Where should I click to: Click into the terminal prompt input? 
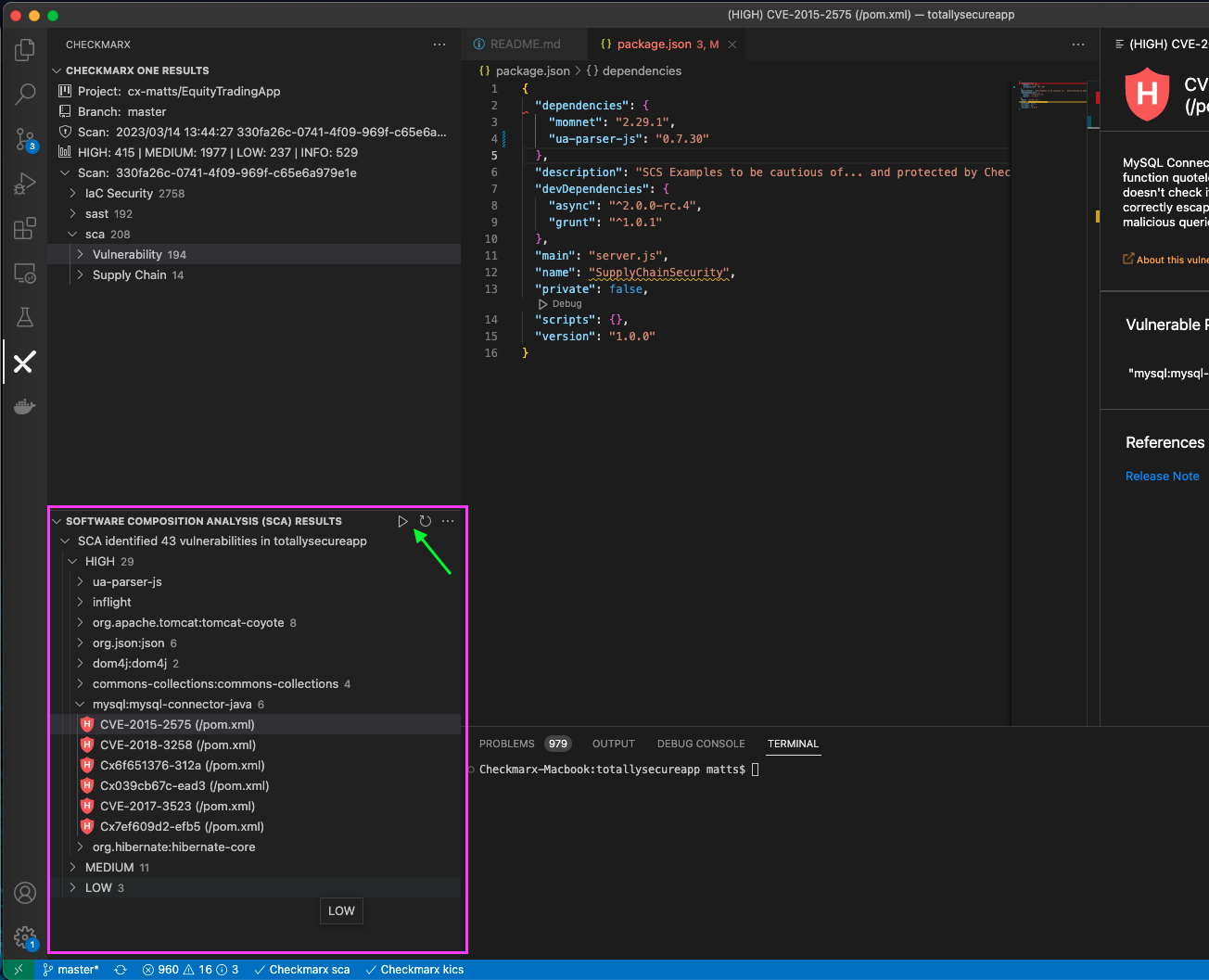click(756, 770)
